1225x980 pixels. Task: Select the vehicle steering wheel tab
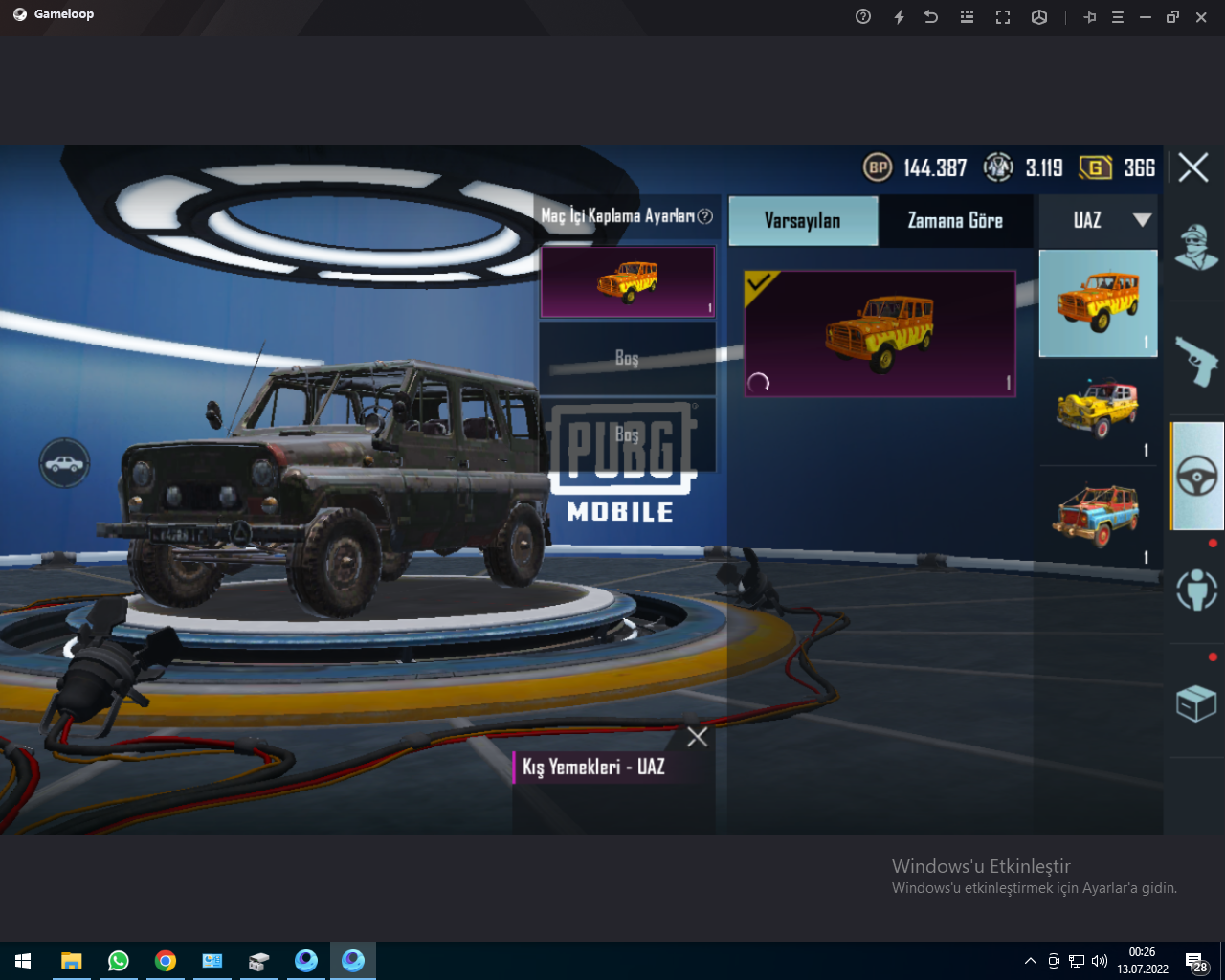[1196, 476]
